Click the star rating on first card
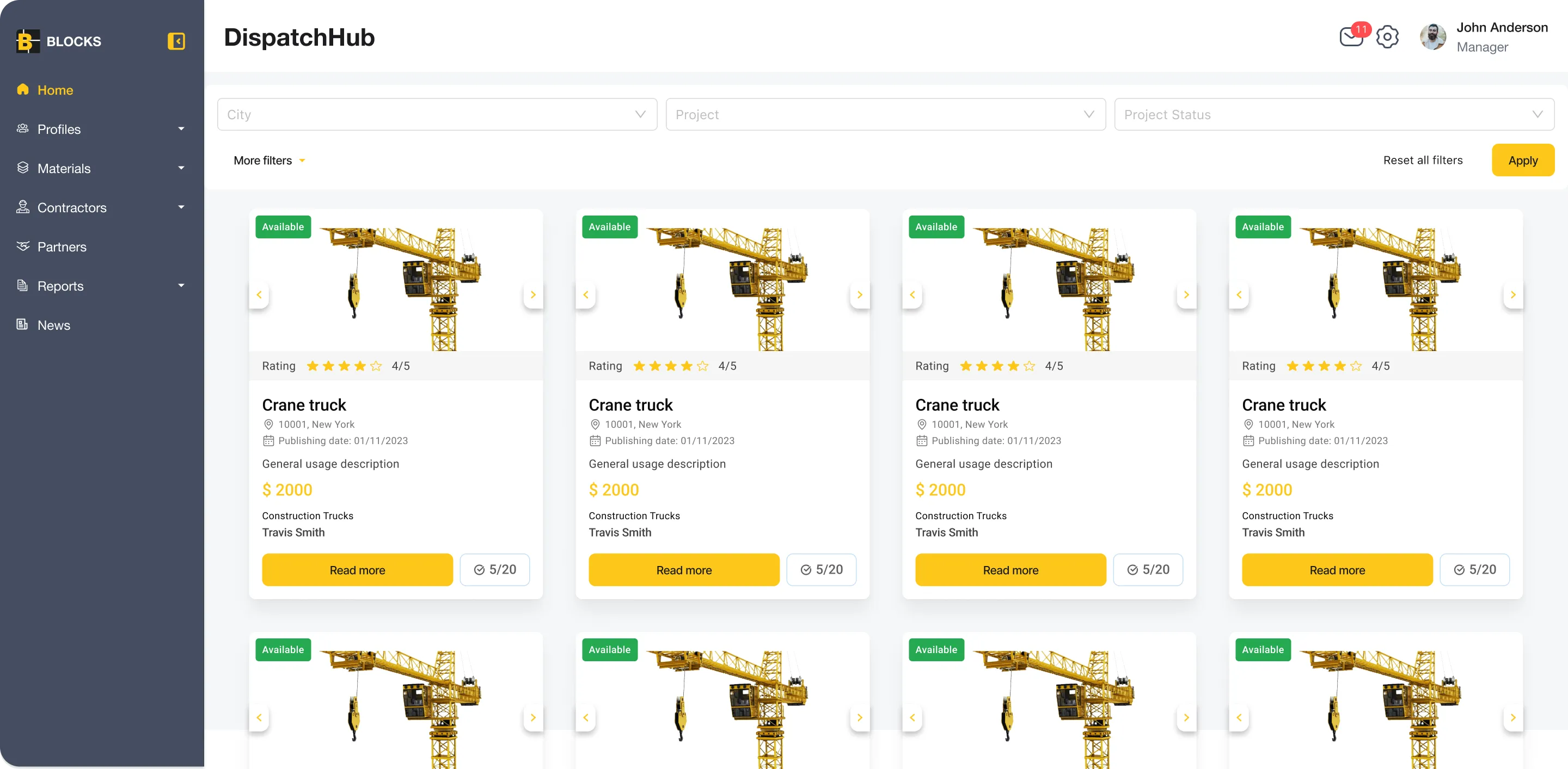Screen dimensions: 1568x769 point(344,366)
